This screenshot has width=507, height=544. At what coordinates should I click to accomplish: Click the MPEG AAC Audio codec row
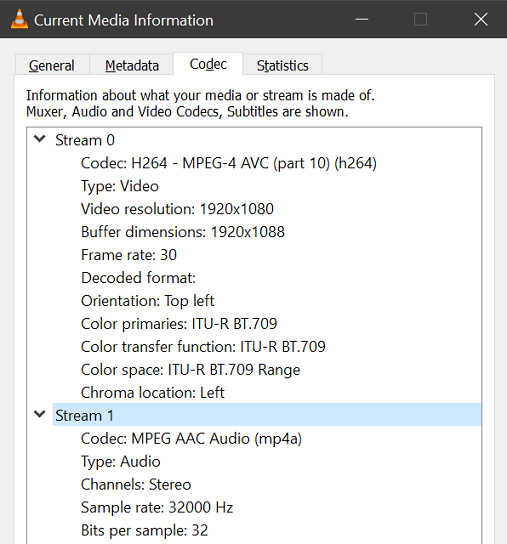(x=191, y=439)
